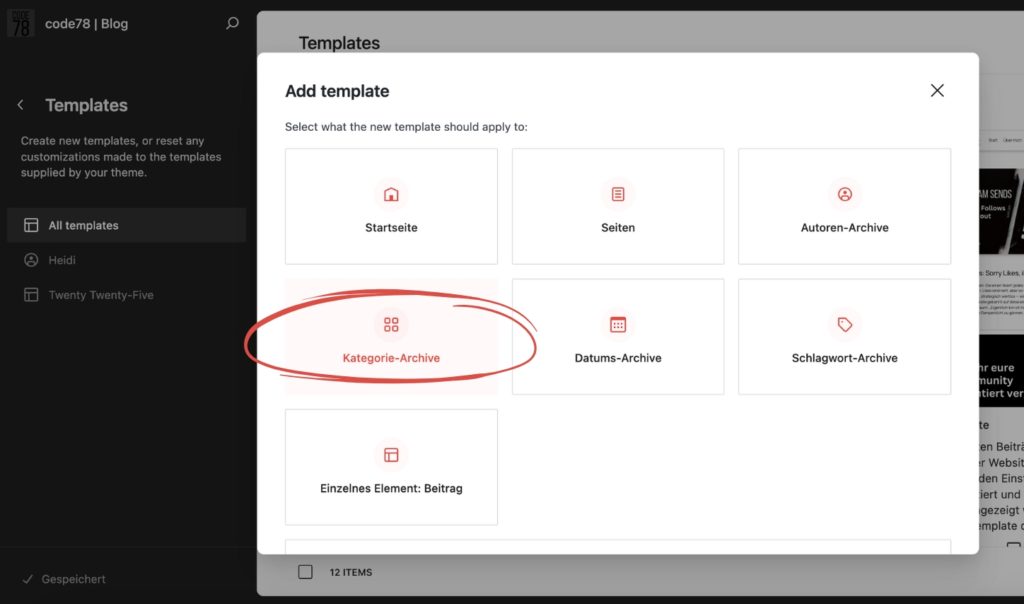Select the Einzelnes Element: Beitrag icon
The image size is (1024, 604).
pyautogui.click(x=391, y=454)
